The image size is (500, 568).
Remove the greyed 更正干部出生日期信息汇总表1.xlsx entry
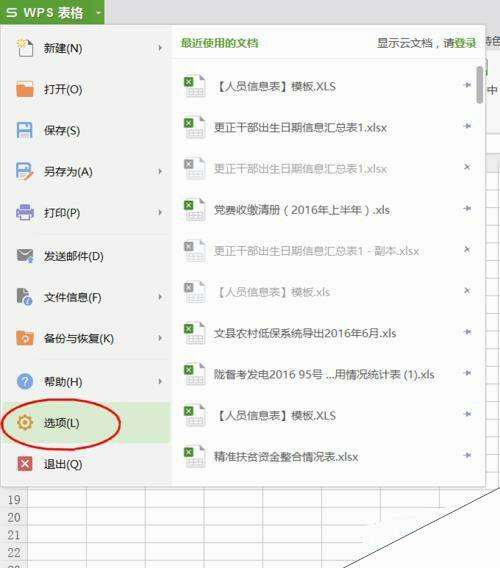pos(467,167)
